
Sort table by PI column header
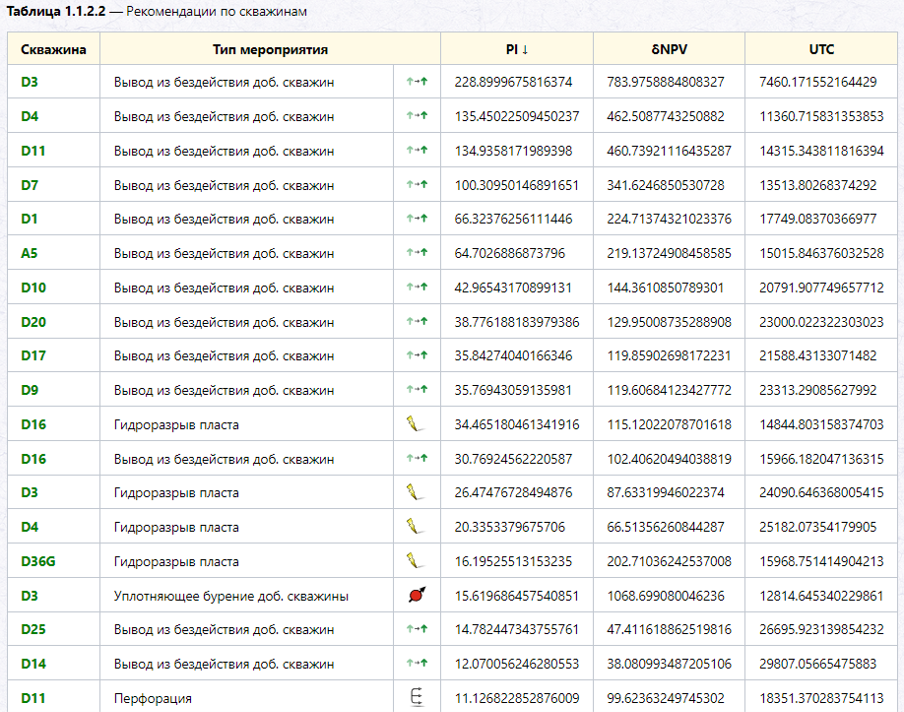click(x=517, y=49)
